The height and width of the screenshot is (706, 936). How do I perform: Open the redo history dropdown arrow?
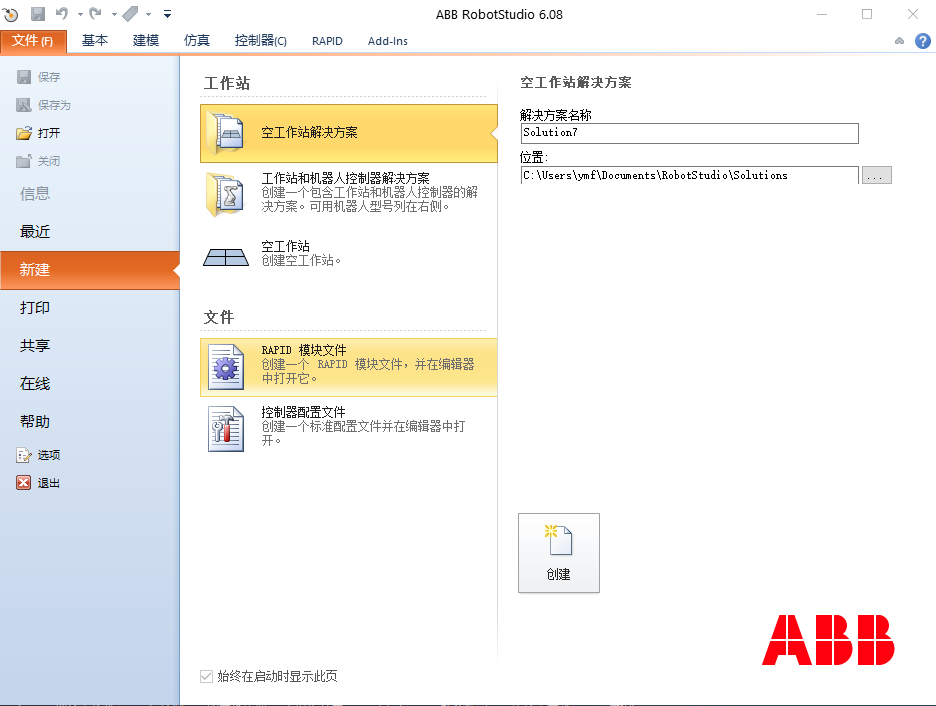pos(113,14)
